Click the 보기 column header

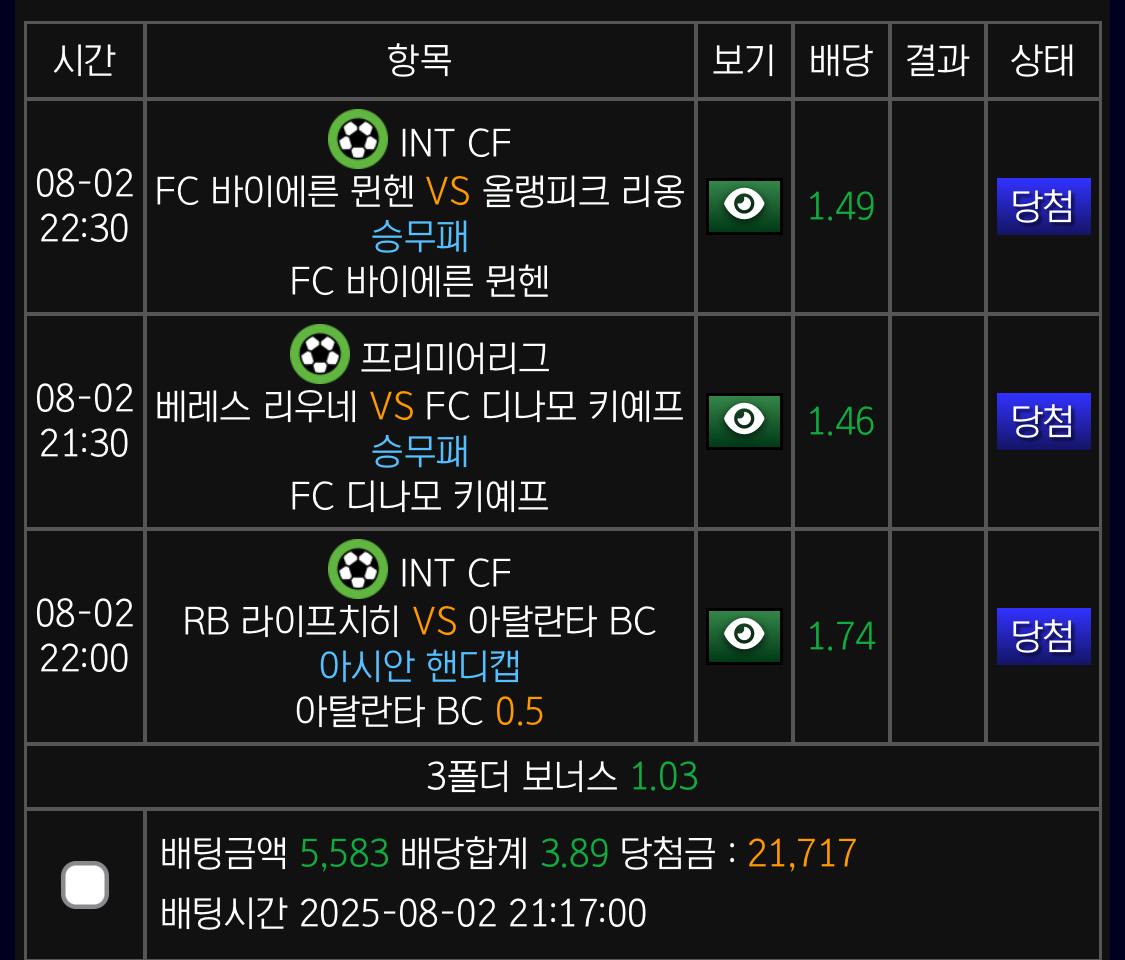pyautogui.click(x=744, y=60)
